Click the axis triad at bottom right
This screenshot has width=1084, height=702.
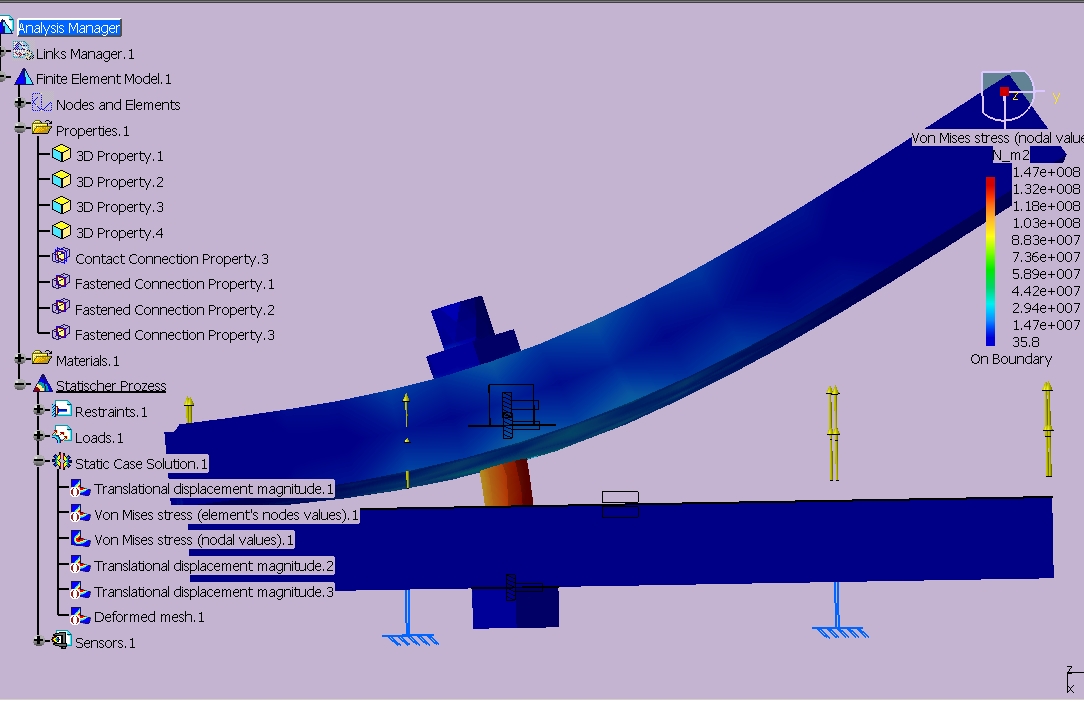coord(1073,679)
